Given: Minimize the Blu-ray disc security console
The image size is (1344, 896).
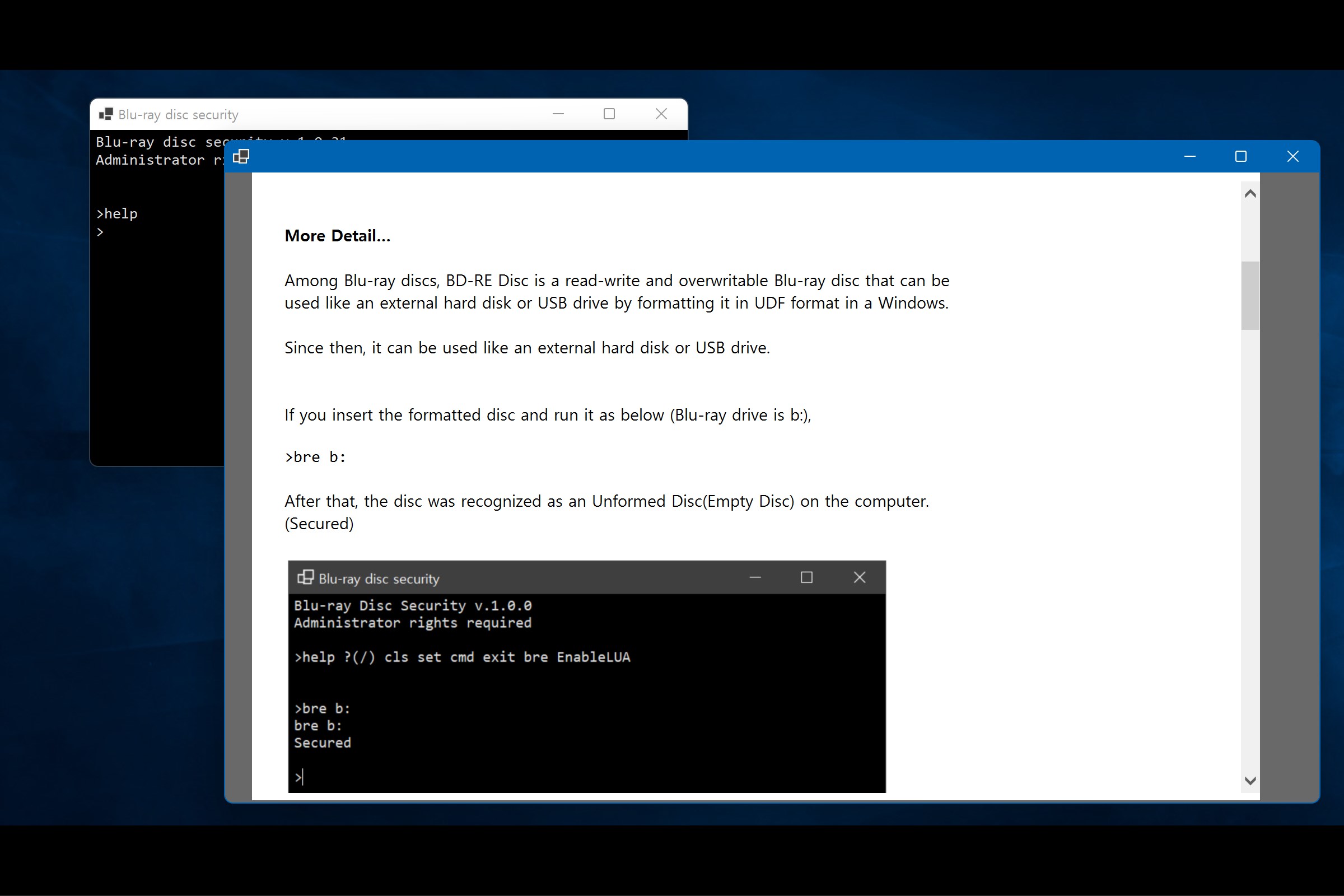Looking at the screenshot, I should 558,114.
